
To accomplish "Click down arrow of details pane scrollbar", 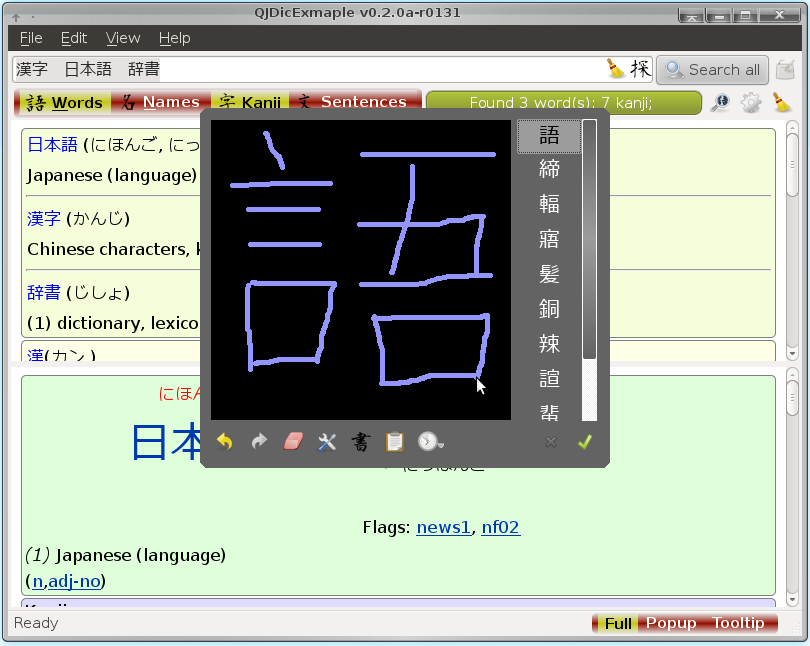I will tap(793, 600).
